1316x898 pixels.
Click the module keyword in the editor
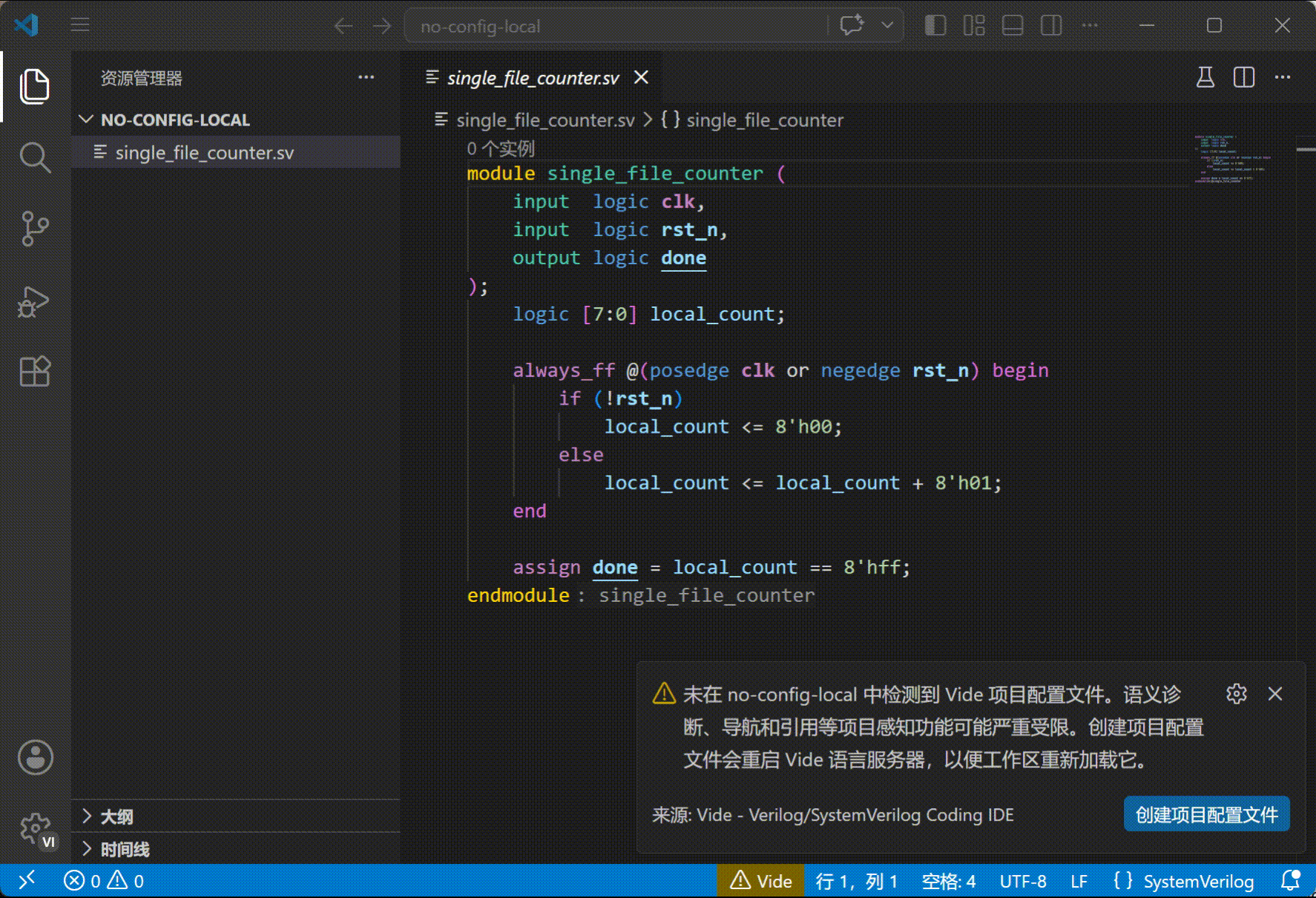click(501, 174)
